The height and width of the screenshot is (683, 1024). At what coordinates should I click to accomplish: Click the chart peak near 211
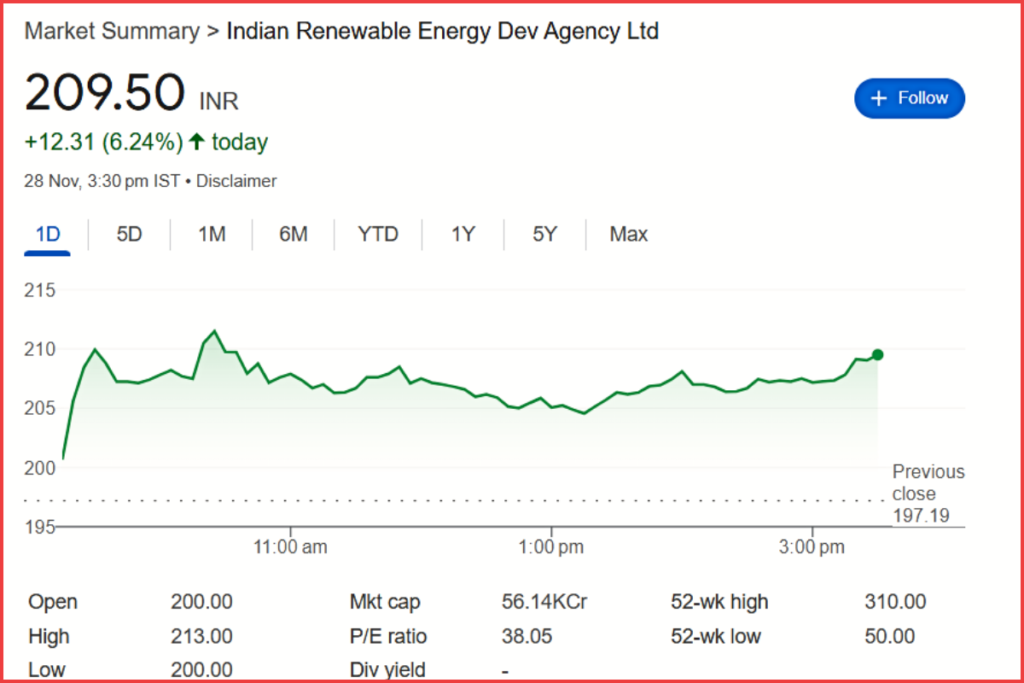tap(214, 331)
